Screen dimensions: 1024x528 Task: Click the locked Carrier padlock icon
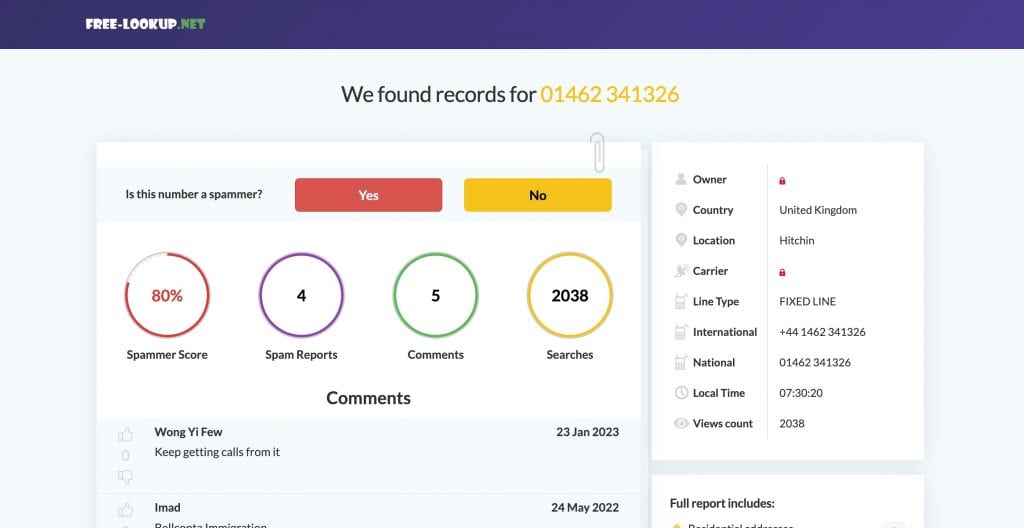782,272
